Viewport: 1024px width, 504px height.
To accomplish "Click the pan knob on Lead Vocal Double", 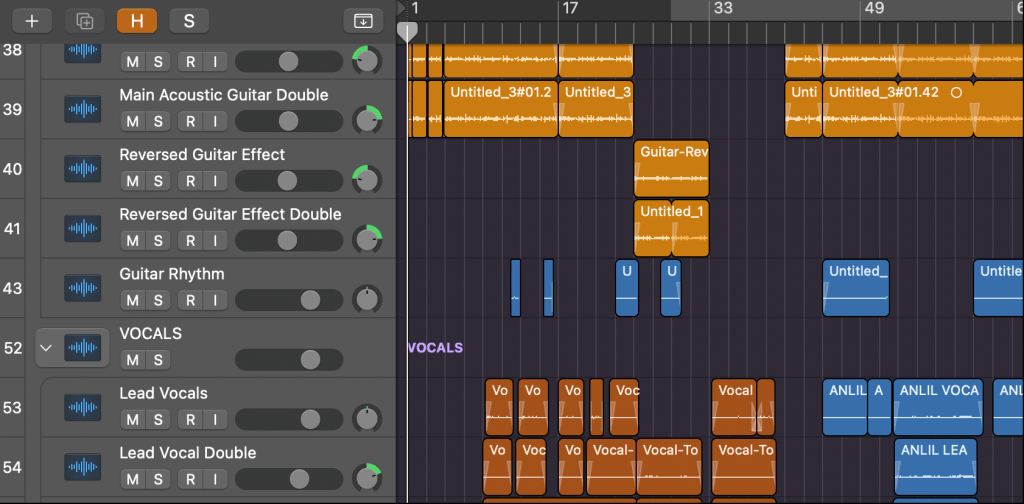I will pyautogui.click(x=367, y=479).
